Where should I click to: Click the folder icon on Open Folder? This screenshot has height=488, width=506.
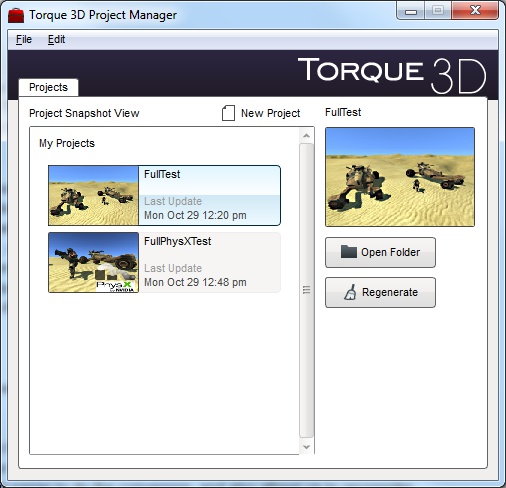coord(349,252)
